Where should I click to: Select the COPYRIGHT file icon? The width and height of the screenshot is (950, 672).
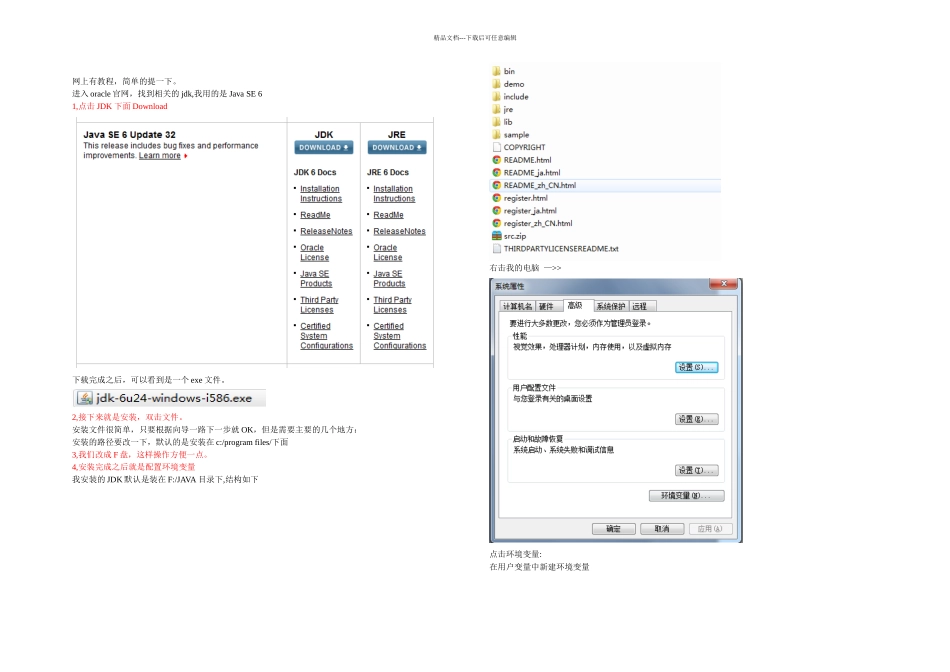point(496,147)
